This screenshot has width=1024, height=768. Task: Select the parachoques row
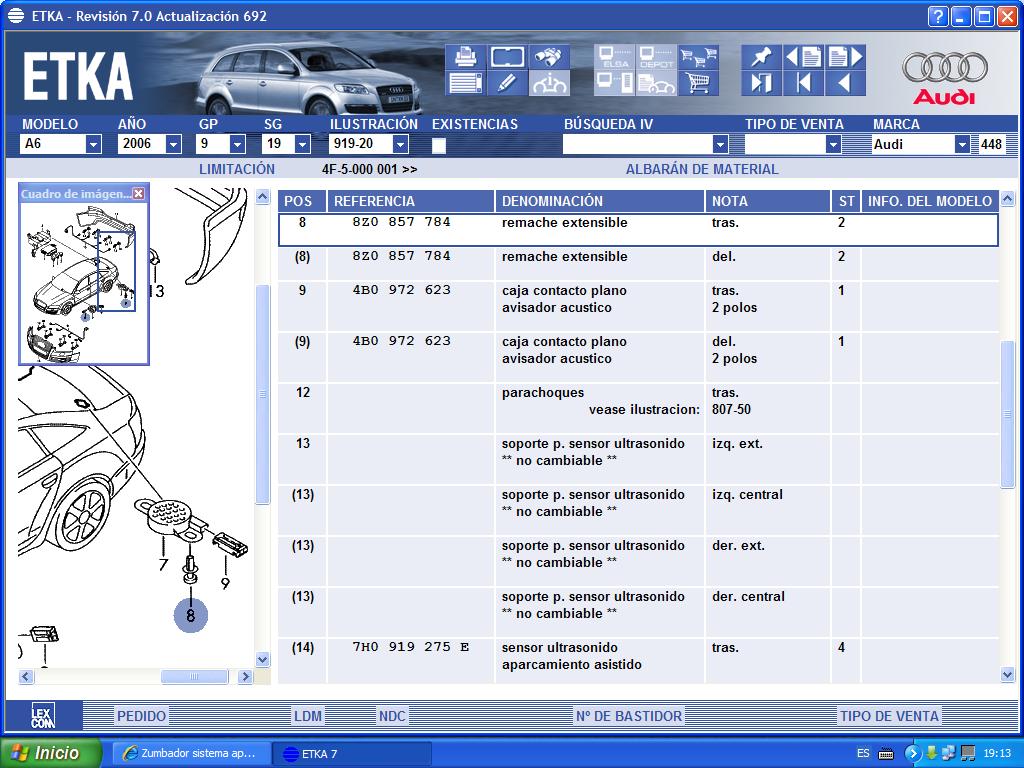point(639,408)
